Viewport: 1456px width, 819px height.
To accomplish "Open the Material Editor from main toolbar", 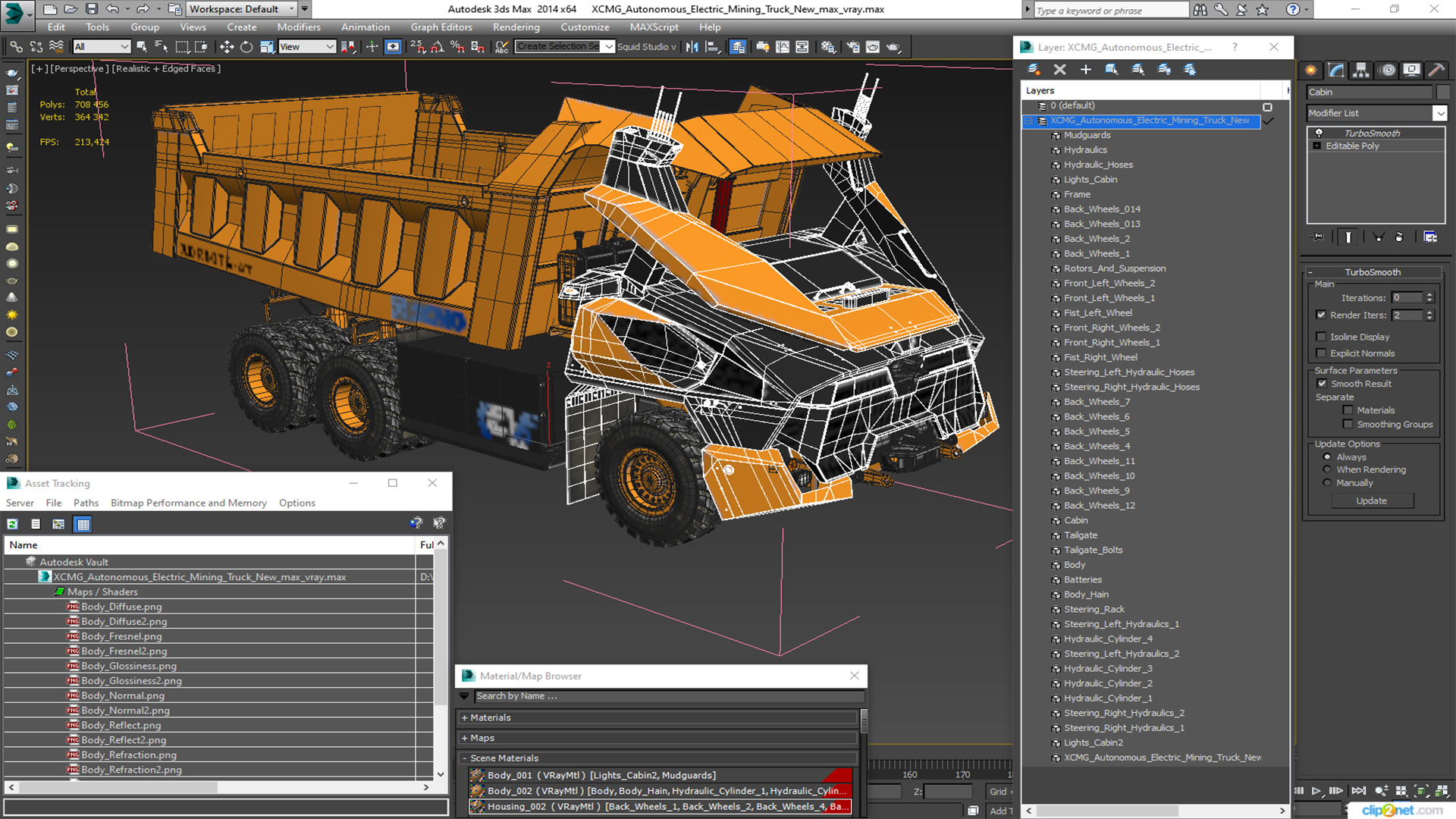I will tap(828, 47).
